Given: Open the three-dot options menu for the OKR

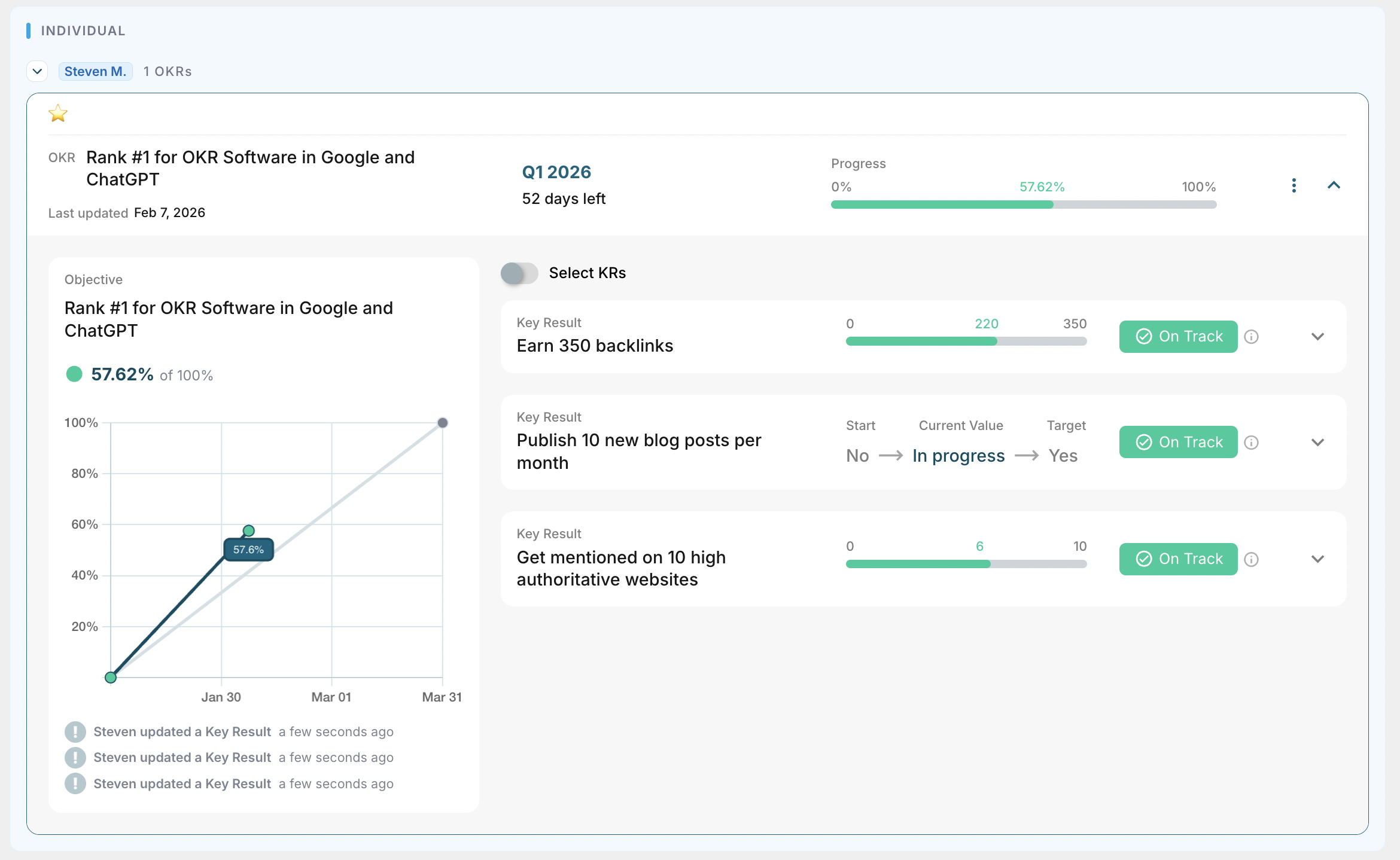Looking at the screenshot, I should tap(1294, 186).
